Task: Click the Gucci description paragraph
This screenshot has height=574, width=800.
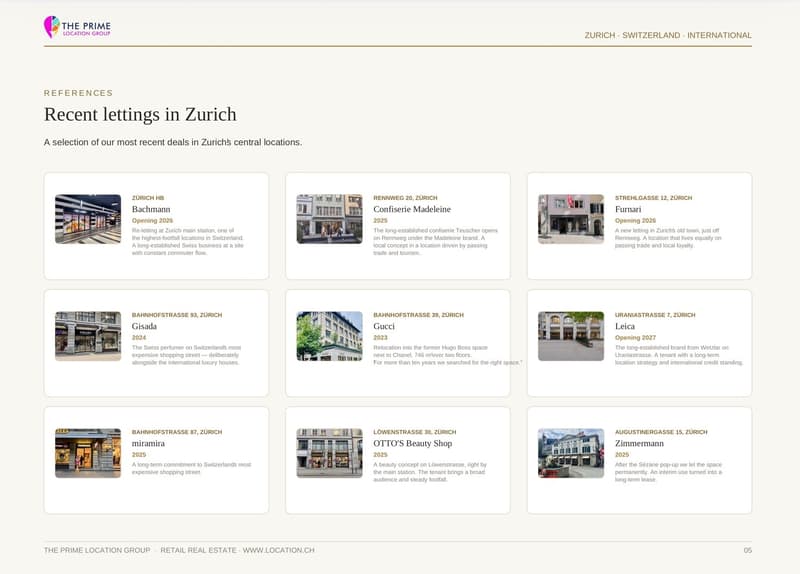Action: pos(447,355)
